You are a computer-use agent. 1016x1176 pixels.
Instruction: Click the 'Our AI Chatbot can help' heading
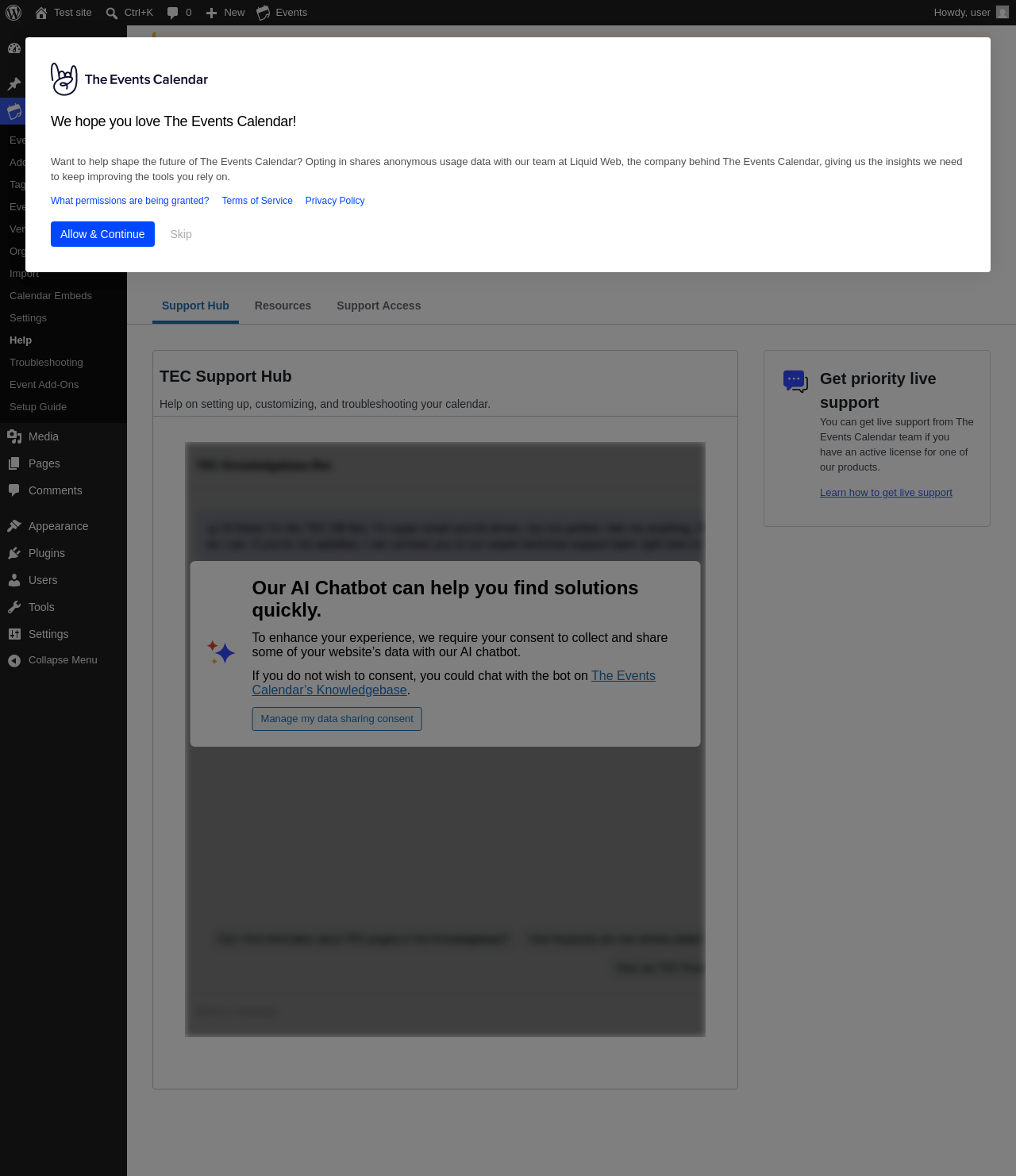445,599
